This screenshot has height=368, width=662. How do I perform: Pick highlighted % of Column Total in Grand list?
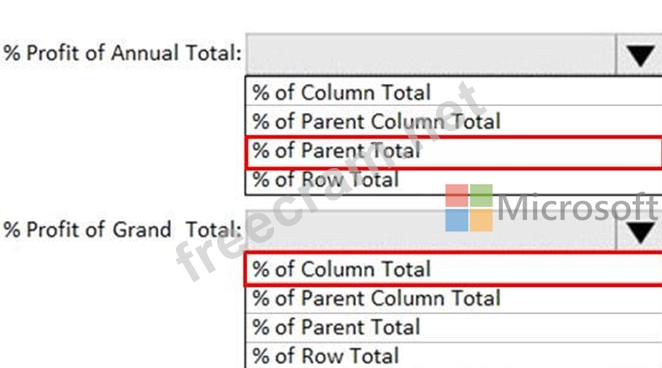pyautogui.click(x=453, y=269)
